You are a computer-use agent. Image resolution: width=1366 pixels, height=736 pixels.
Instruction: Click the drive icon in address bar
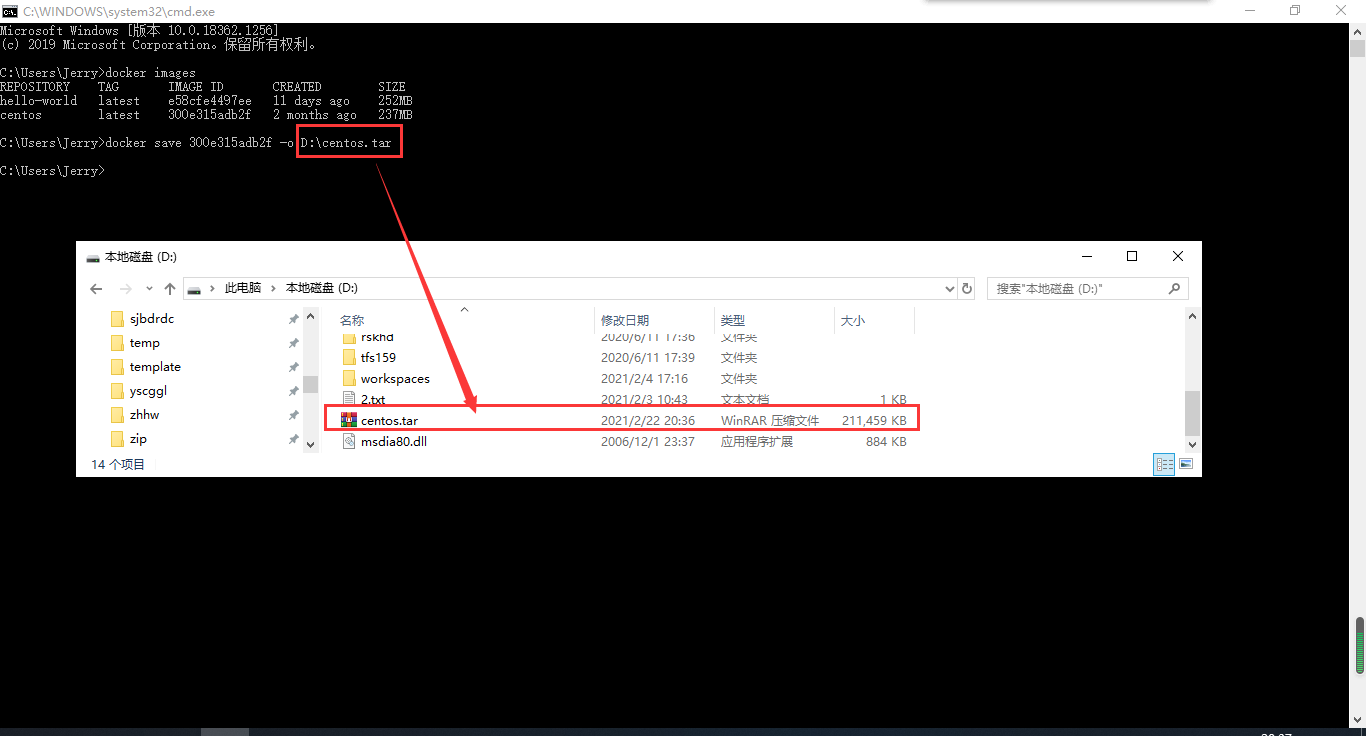pos(196,288)
